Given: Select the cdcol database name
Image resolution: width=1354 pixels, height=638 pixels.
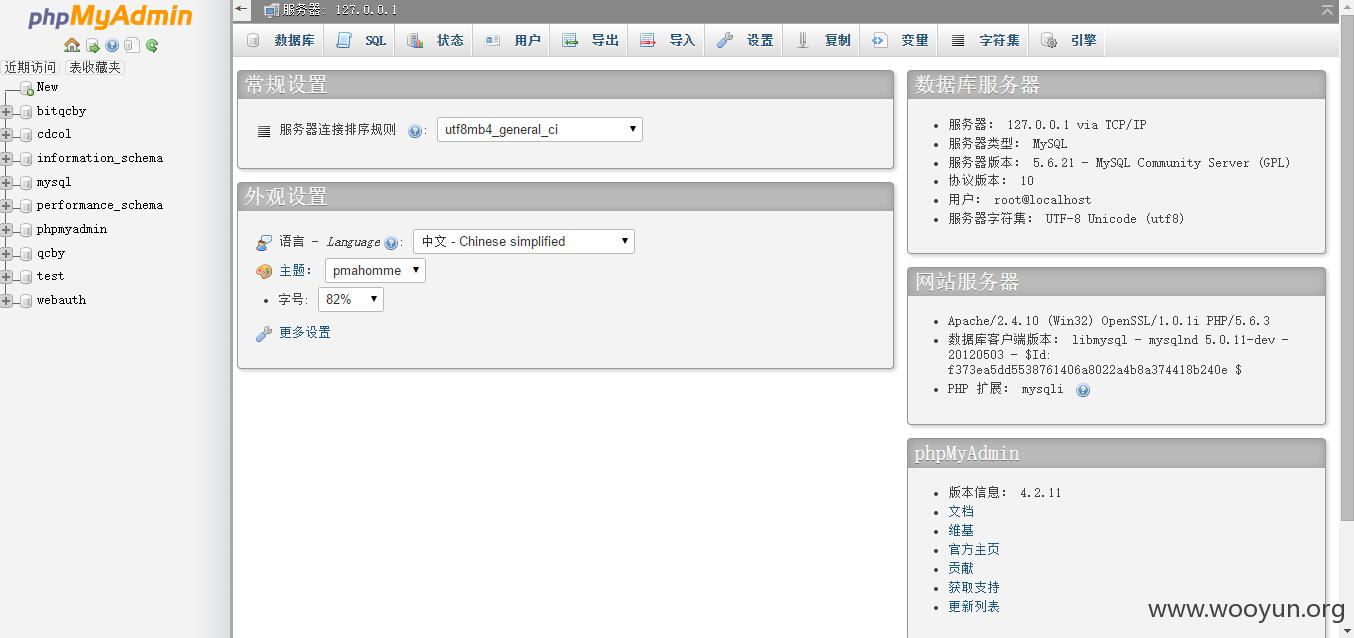Looking at the screenshot, I should [54, 134].
